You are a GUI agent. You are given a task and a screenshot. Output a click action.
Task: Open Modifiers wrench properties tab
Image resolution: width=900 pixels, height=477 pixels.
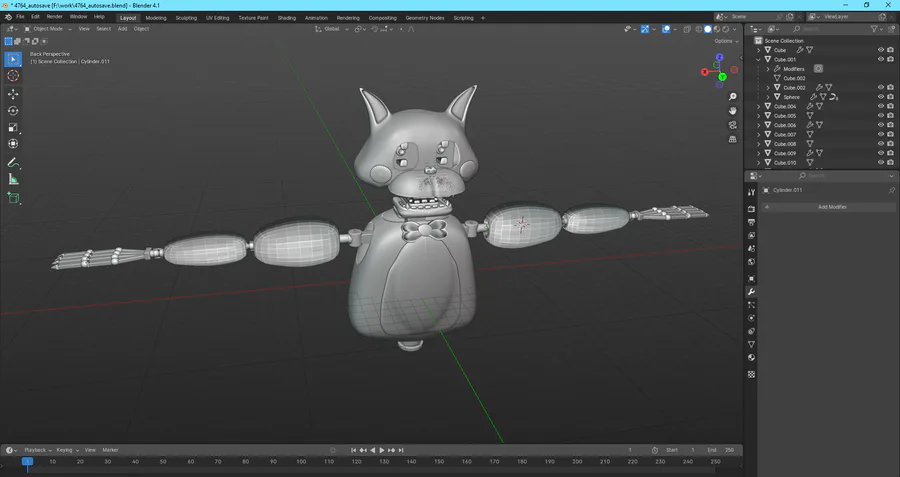tap(751, 292)
